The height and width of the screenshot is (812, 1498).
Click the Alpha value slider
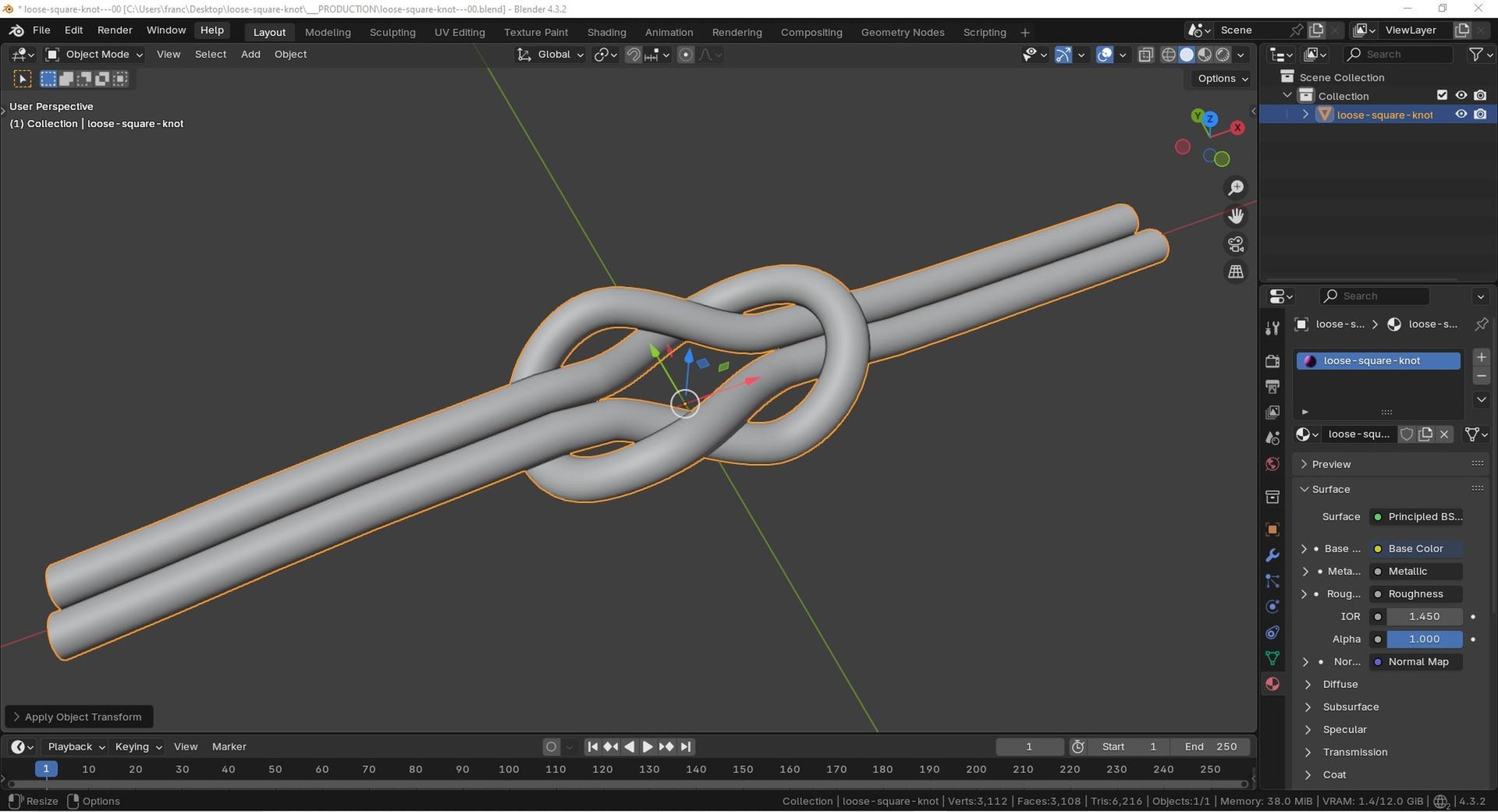pos(1424,640)
